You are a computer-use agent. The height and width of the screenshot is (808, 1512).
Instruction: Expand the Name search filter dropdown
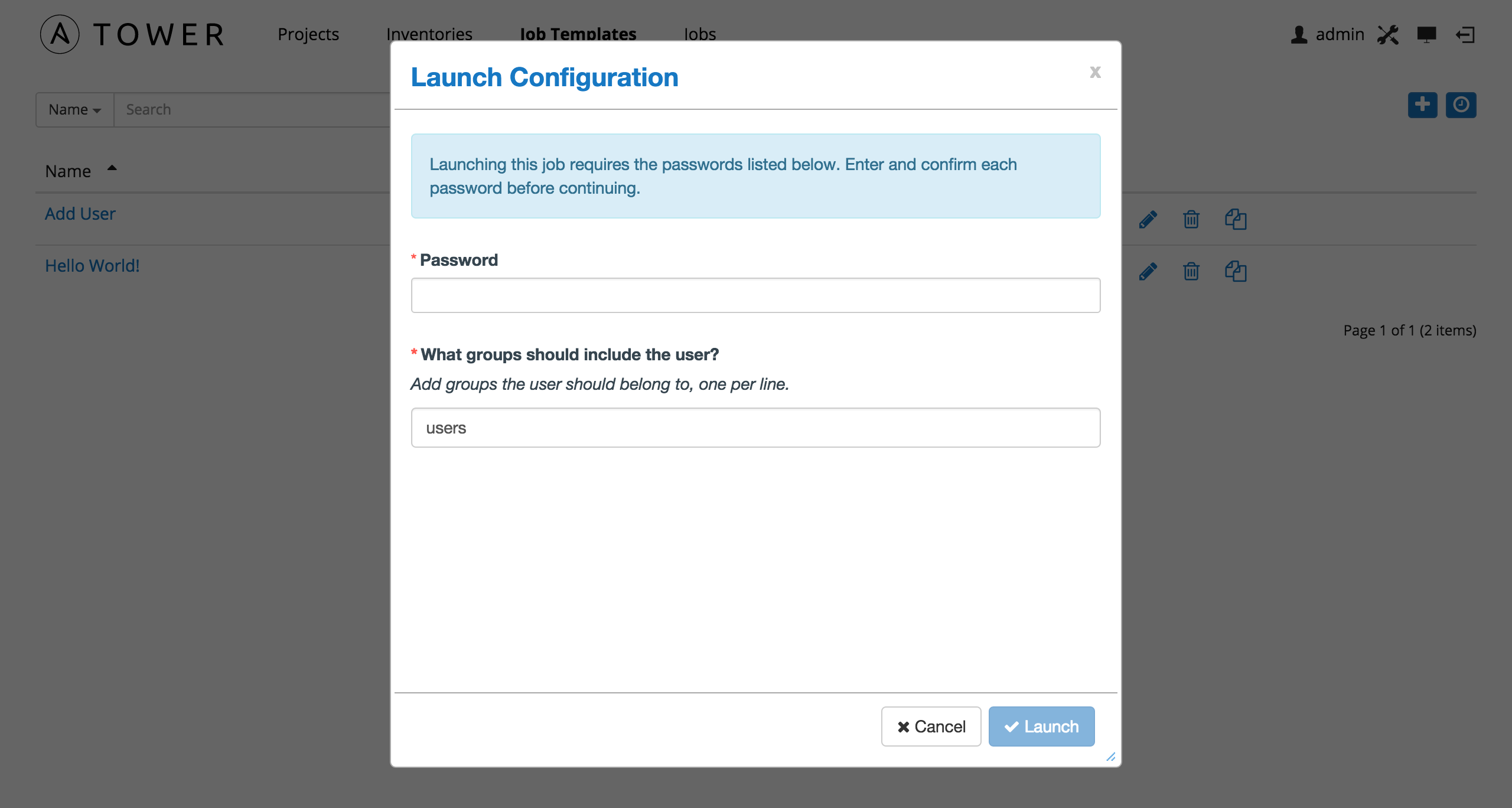(x=75, y=110)
